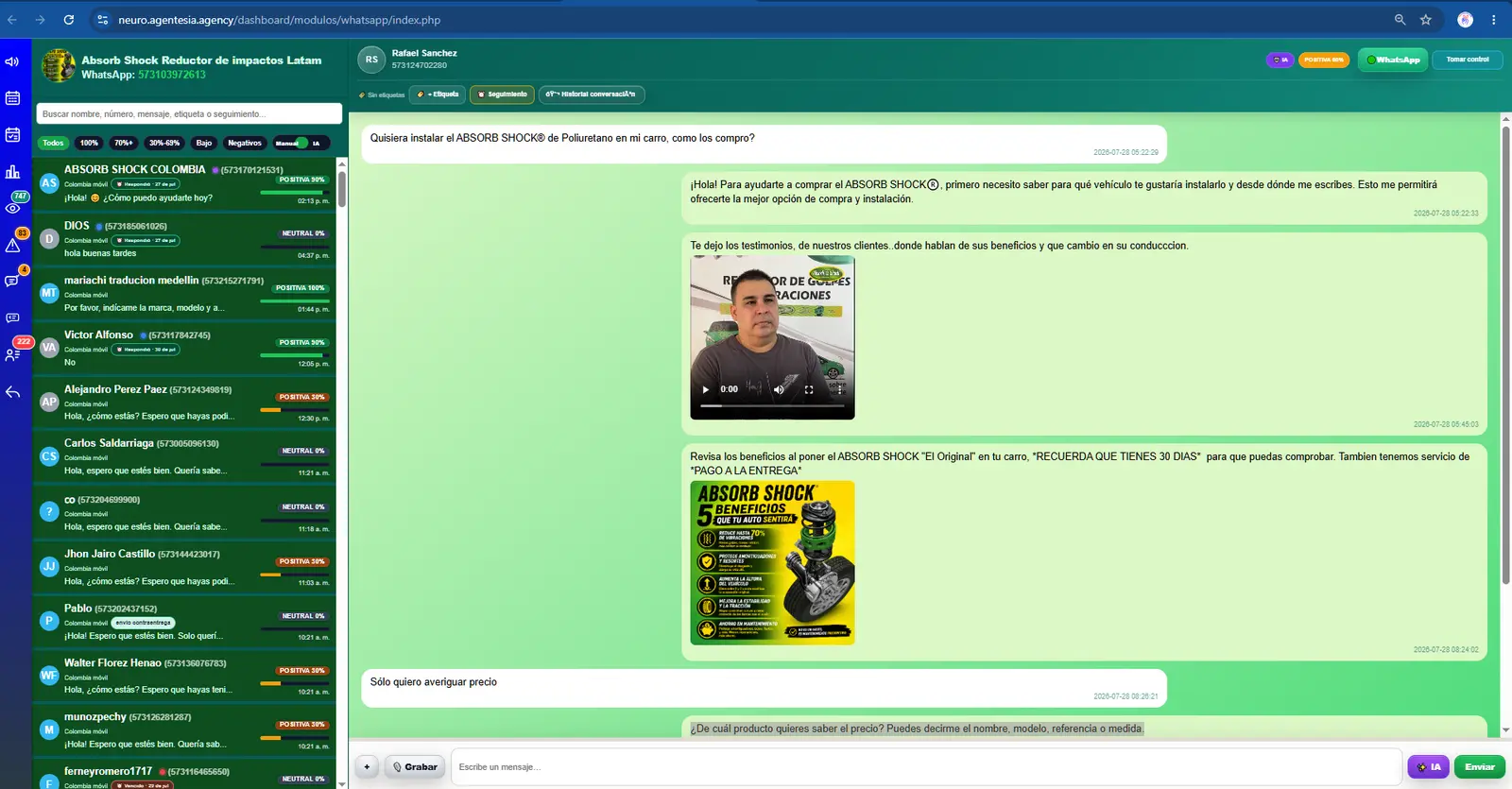The image size is (1512, 789).
Task: Click the purple IA badge in chat header
Action: pyautogui.click(x=1280, y=60)
